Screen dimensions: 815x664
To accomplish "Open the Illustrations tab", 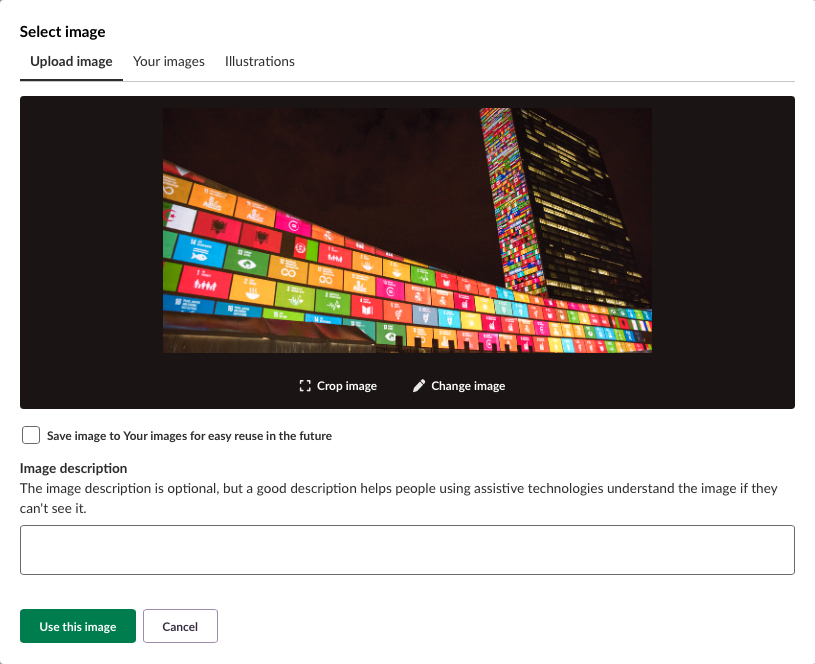I will click(259, 61).
